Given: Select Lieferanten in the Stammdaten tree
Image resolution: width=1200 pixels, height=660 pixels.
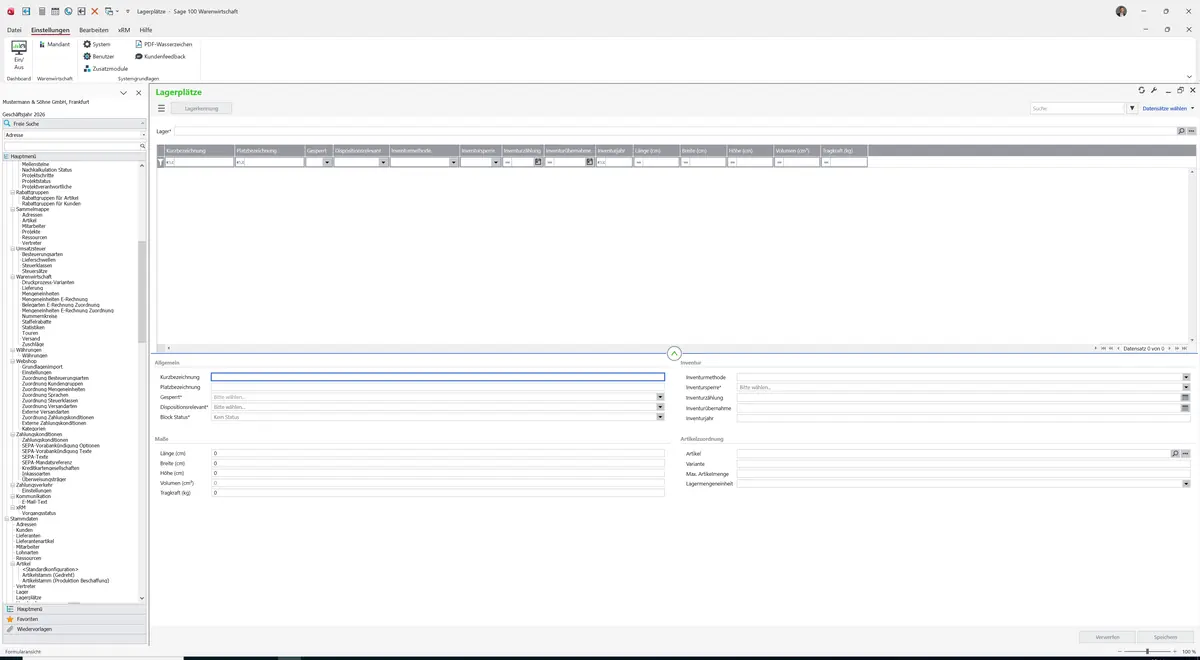Looking at the screenshot, I should pyautogui.click(x=28, y=536).
